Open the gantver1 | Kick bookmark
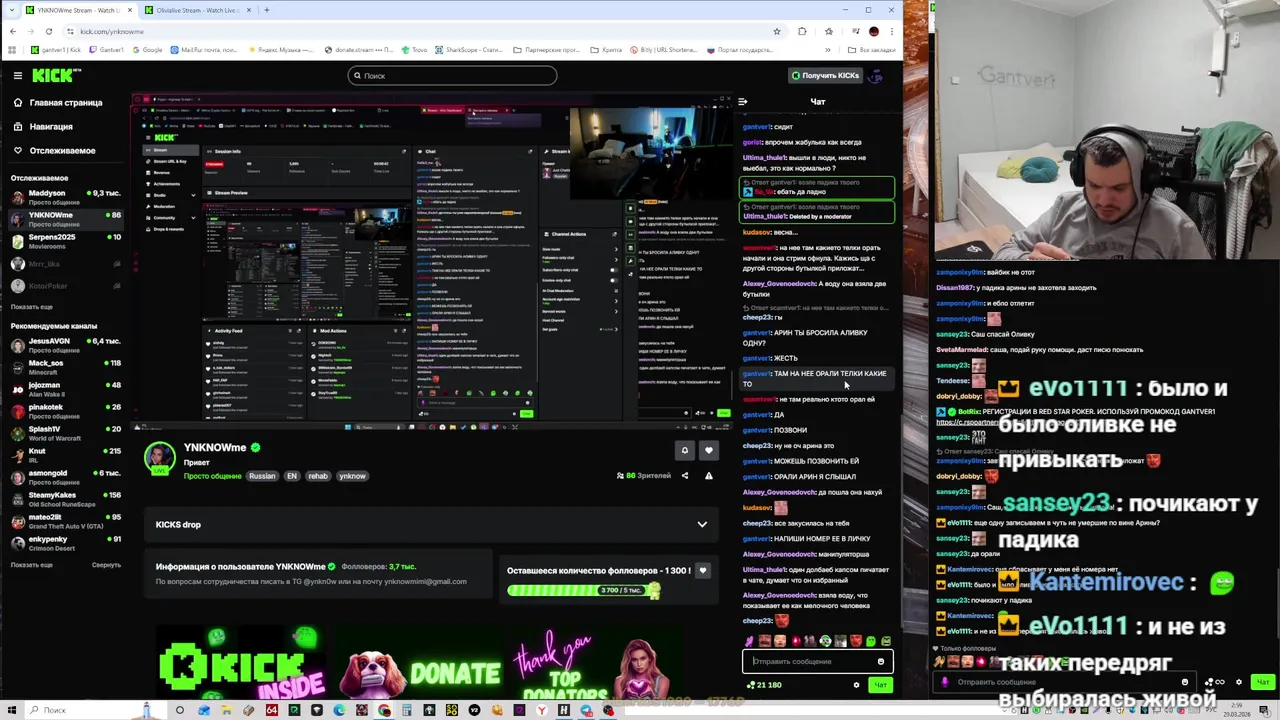Image resolution: width=1280 pixels, height=720 pixels. [55, 49]
